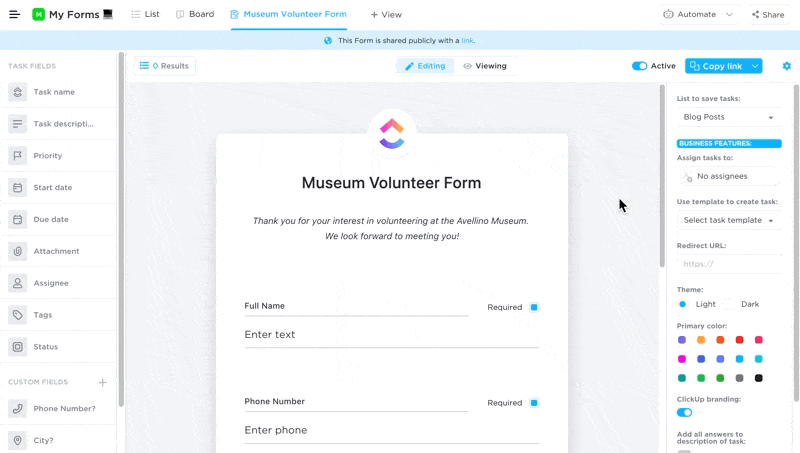Open the Copy link dropdown arrow
Screen dimensions: 800x453
[x=756, y=66]
